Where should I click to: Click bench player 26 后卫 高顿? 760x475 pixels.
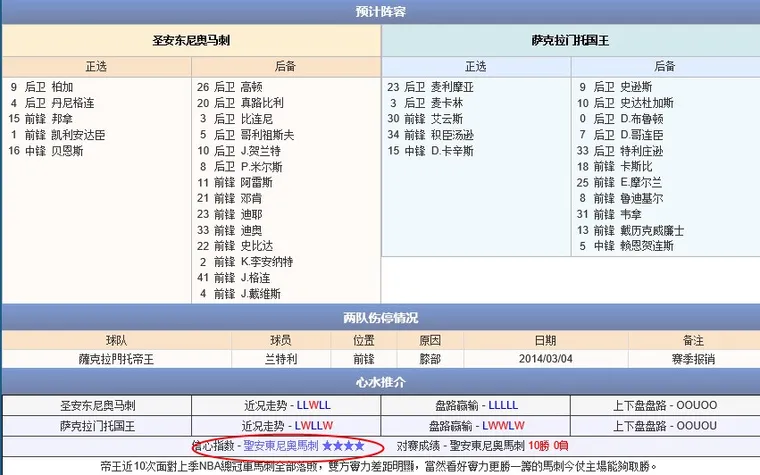coord(230,87)
